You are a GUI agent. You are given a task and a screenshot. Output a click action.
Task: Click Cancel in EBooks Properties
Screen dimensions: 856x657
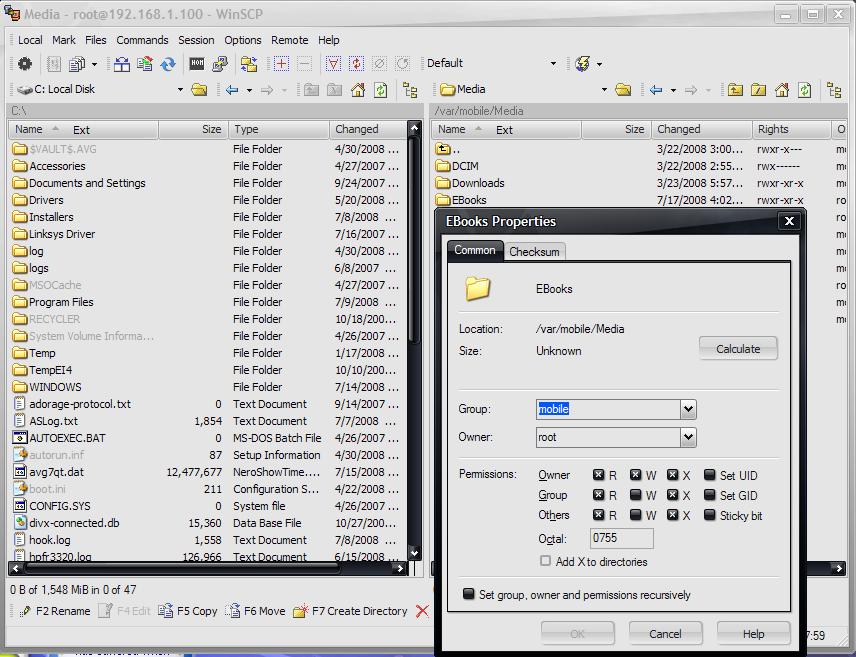pos(665,634)
